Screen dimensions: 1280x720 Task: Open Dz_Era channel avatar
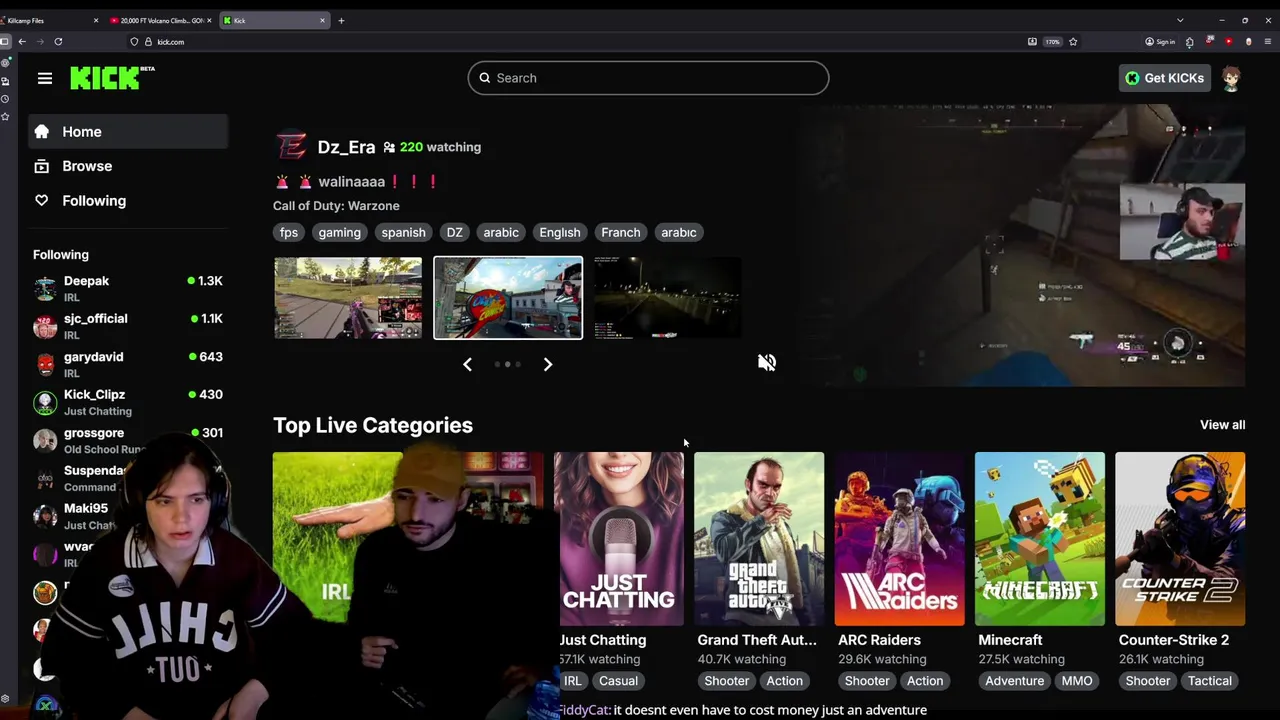[x=291, y=146]
